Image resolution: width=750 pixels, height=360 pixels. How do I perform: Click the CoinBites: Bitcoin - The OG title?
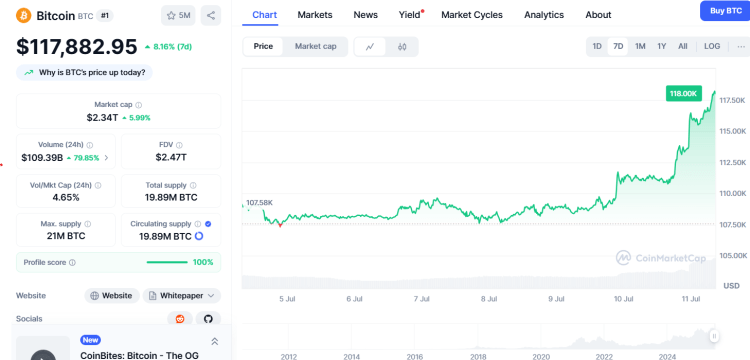point(139,355)
